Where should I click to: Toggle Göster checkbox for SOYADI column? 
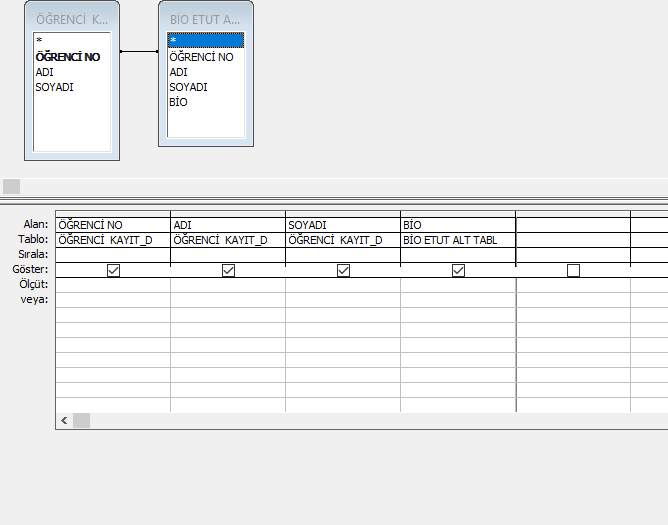[343, 270]
